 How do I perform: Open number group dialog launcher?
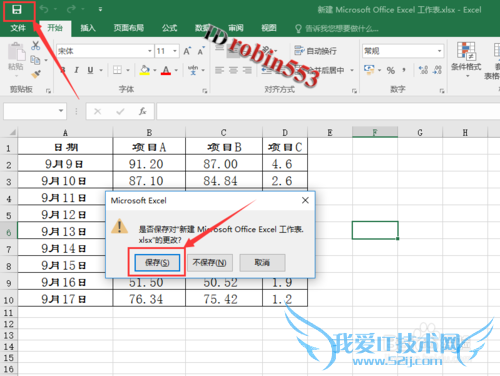442,90
